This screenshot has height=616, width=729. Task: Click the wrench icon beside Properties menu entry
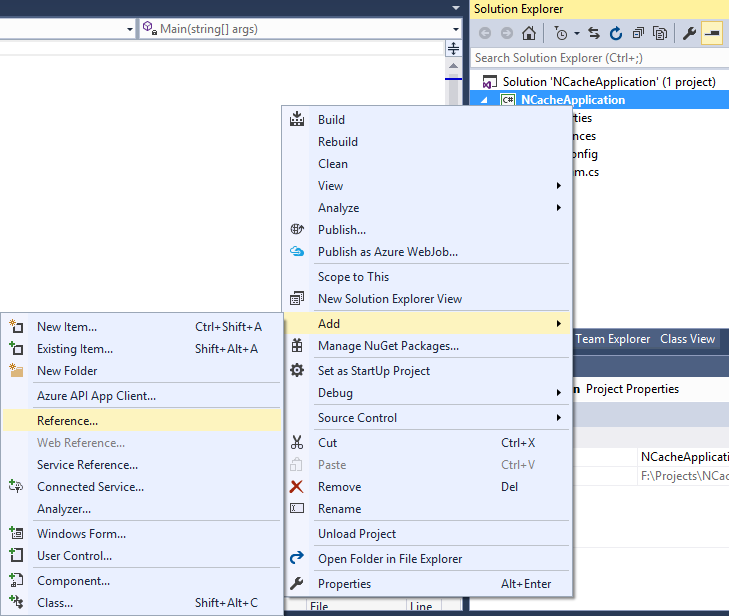click(297, 583)
